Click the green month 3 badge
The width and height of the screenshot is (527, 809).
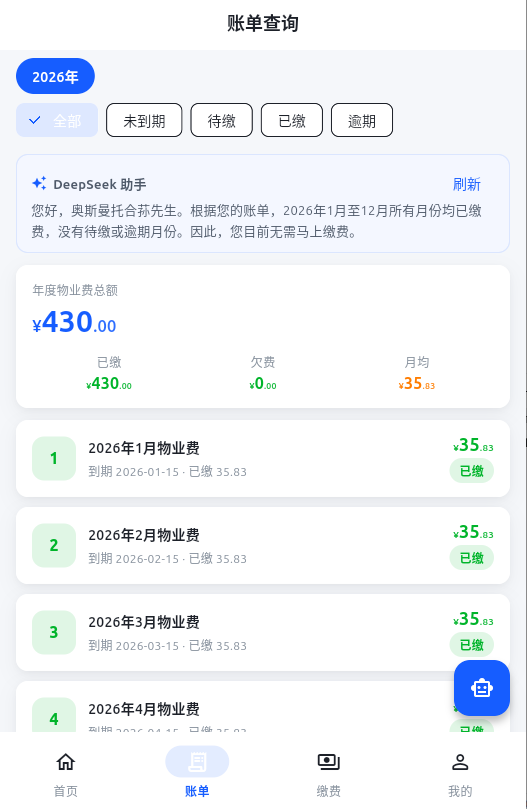pyautogui.click(x=54, y=632)
